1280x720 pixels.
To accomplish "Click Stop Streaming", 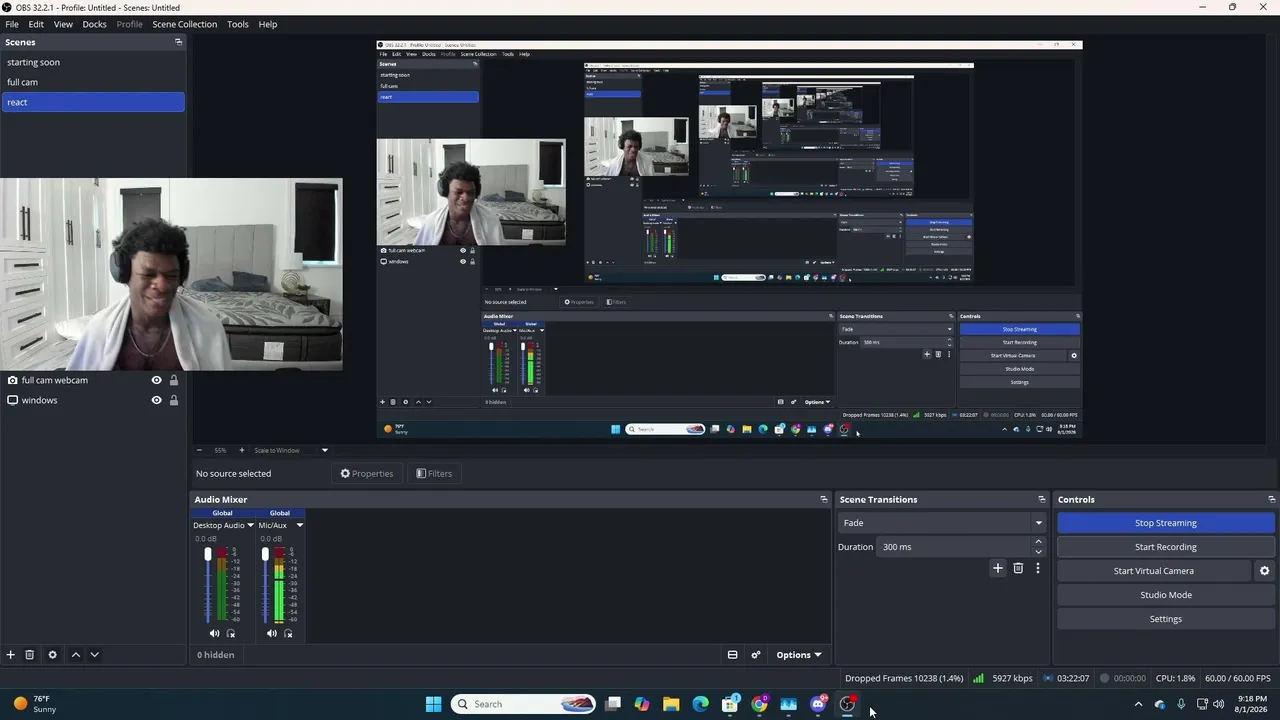I will coord(1166,523).
